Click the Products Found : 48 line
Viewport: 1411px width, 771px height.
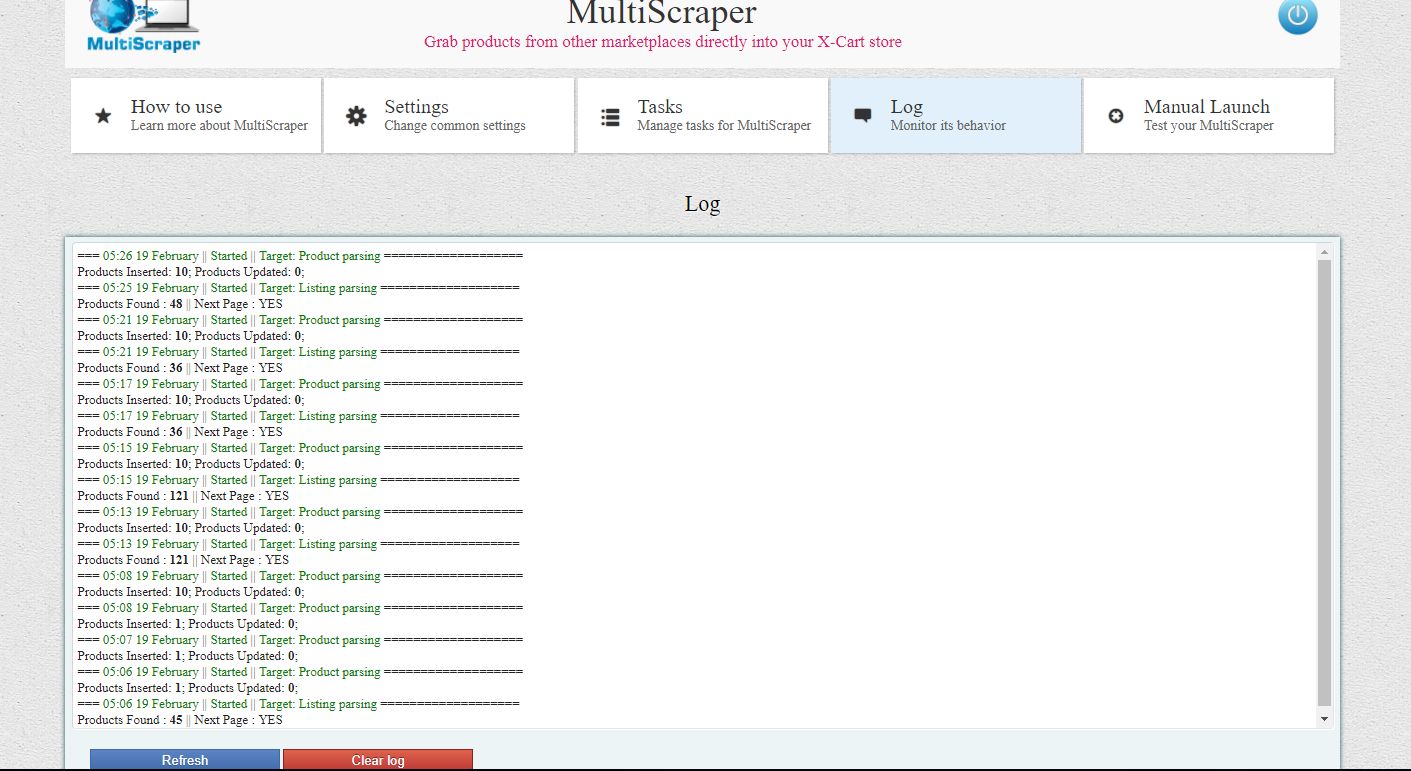[x=180, y=304]
